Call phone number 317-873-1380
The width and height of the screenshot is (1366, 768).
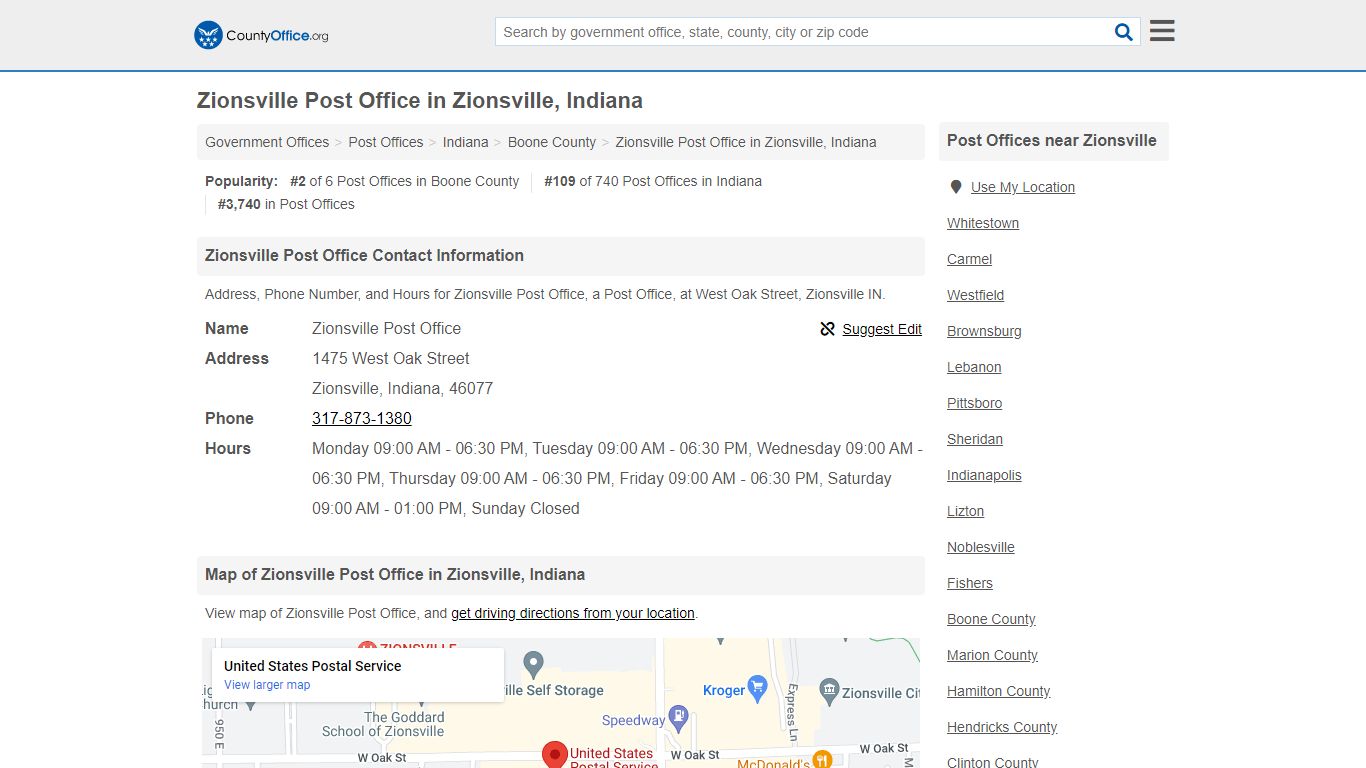click(x=362, y=418)
